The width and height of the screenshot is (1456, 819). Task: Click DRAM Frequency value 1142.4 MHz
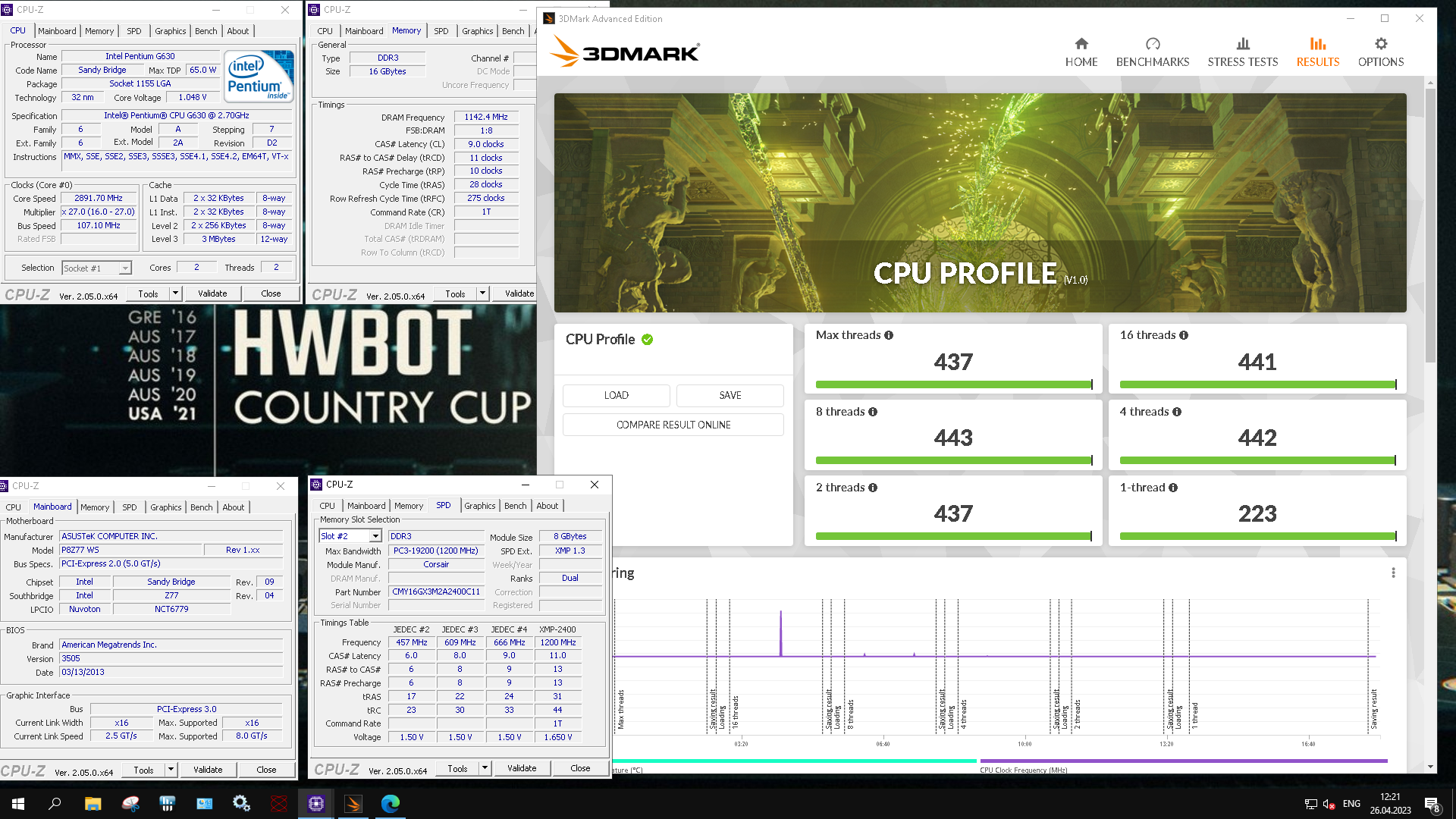click(x=486, y=118)
